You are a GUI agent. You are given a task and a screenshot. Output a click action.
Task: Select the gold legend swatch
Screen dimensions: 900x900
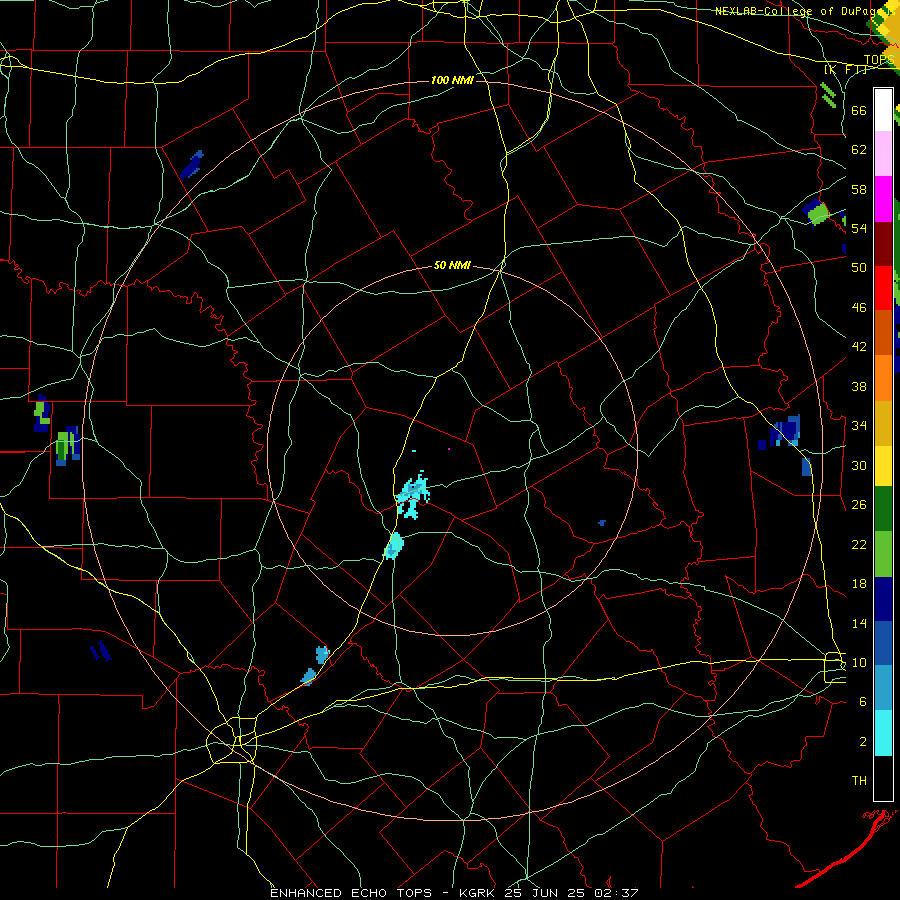(883, 422)
